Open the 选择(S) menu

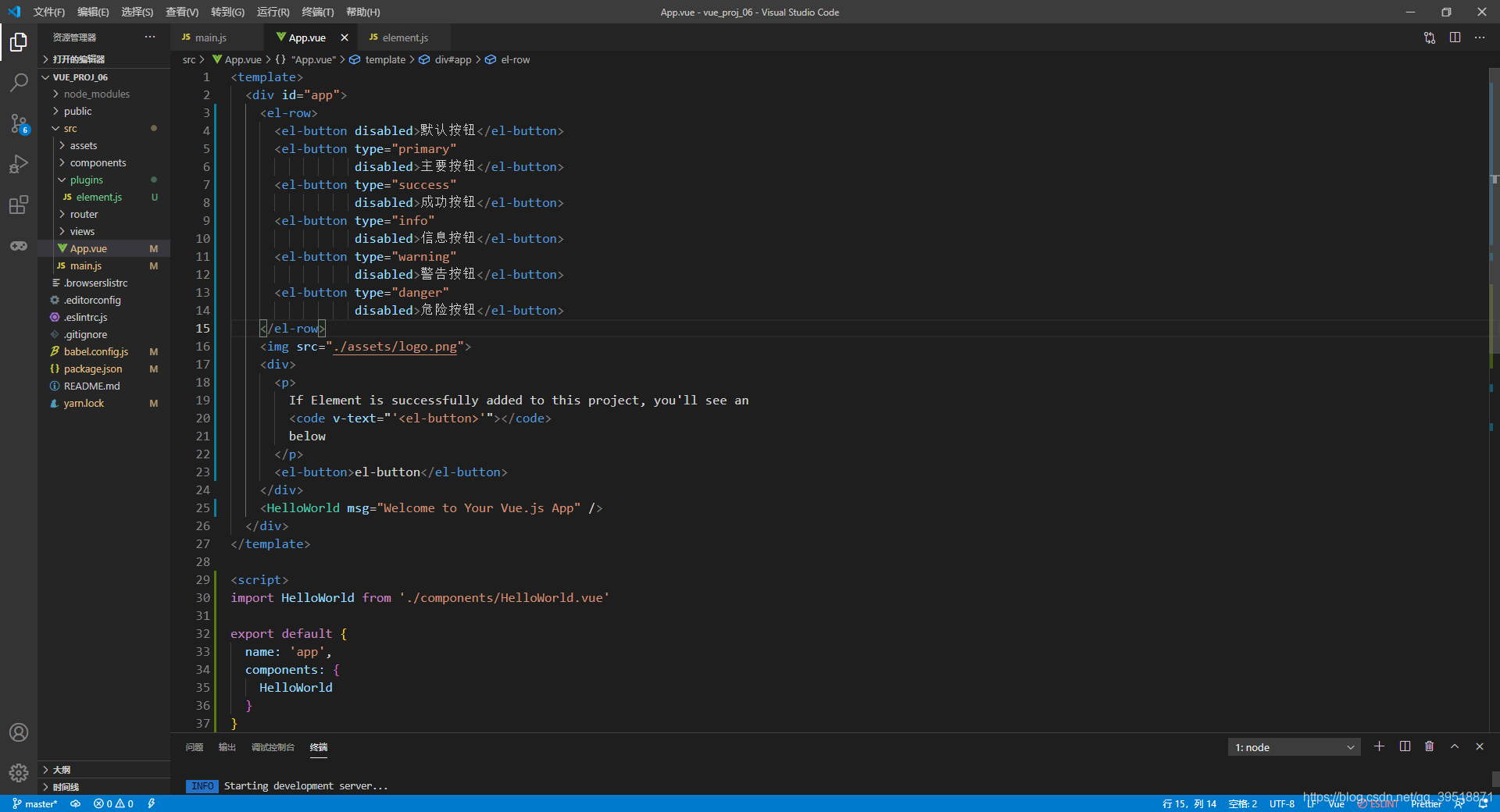click(137, 12)
